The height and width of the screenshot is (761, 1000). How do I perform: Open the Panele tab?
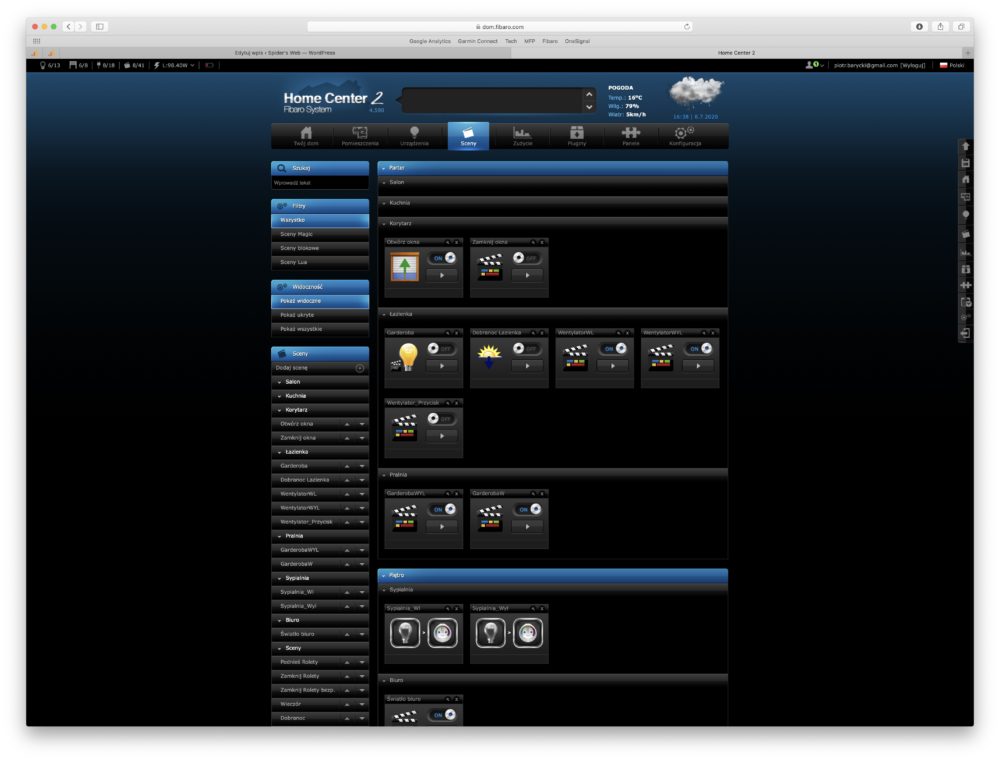pyautogui.click(x=631, y=136)
